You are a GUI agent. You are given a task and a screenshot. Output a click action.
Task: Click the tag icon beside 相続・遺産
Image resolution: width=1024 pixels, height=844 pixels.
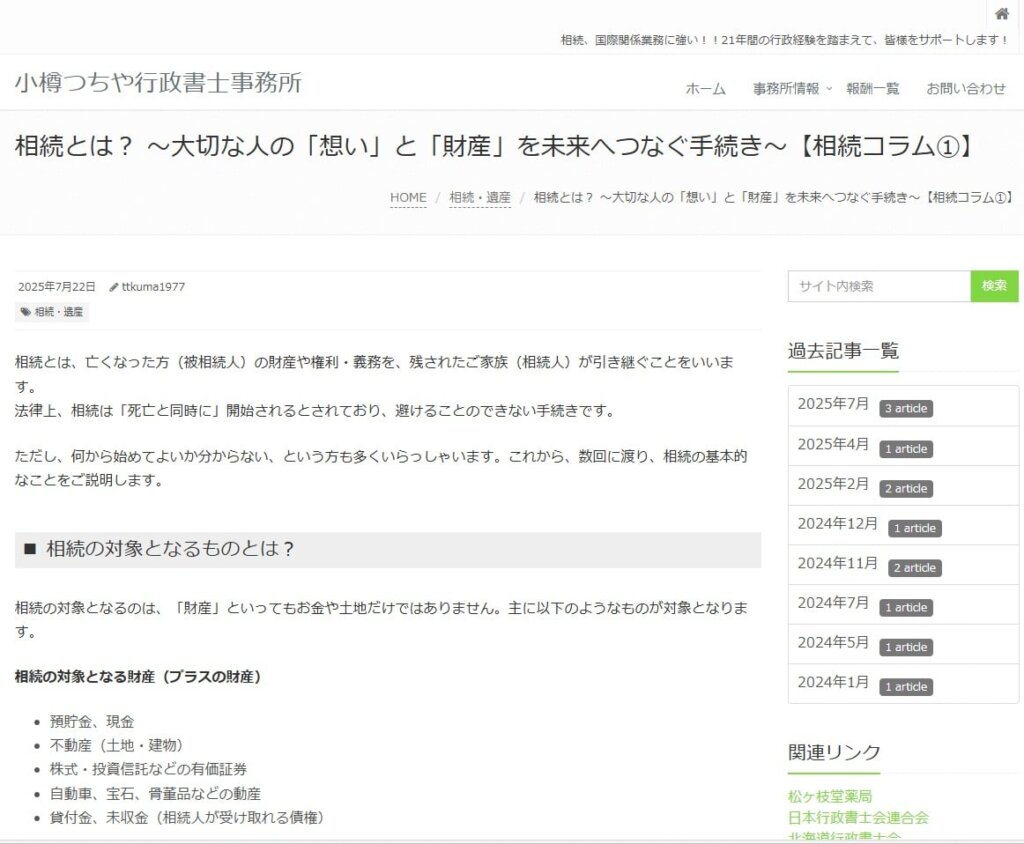pos(25,312)
